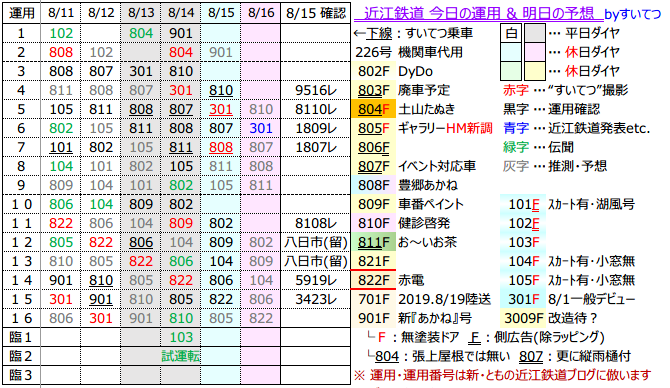
Task: Select the red footnote about 近江鉄道ブログ
Action: tap(502, 375)
